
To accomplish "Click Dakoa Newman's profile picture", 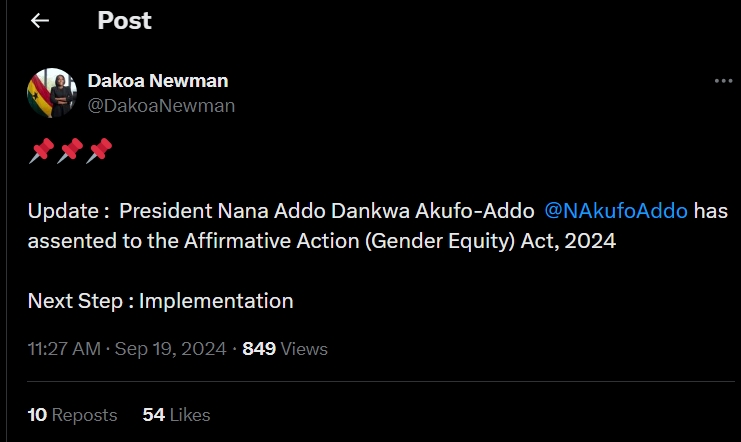I will 51,93.
